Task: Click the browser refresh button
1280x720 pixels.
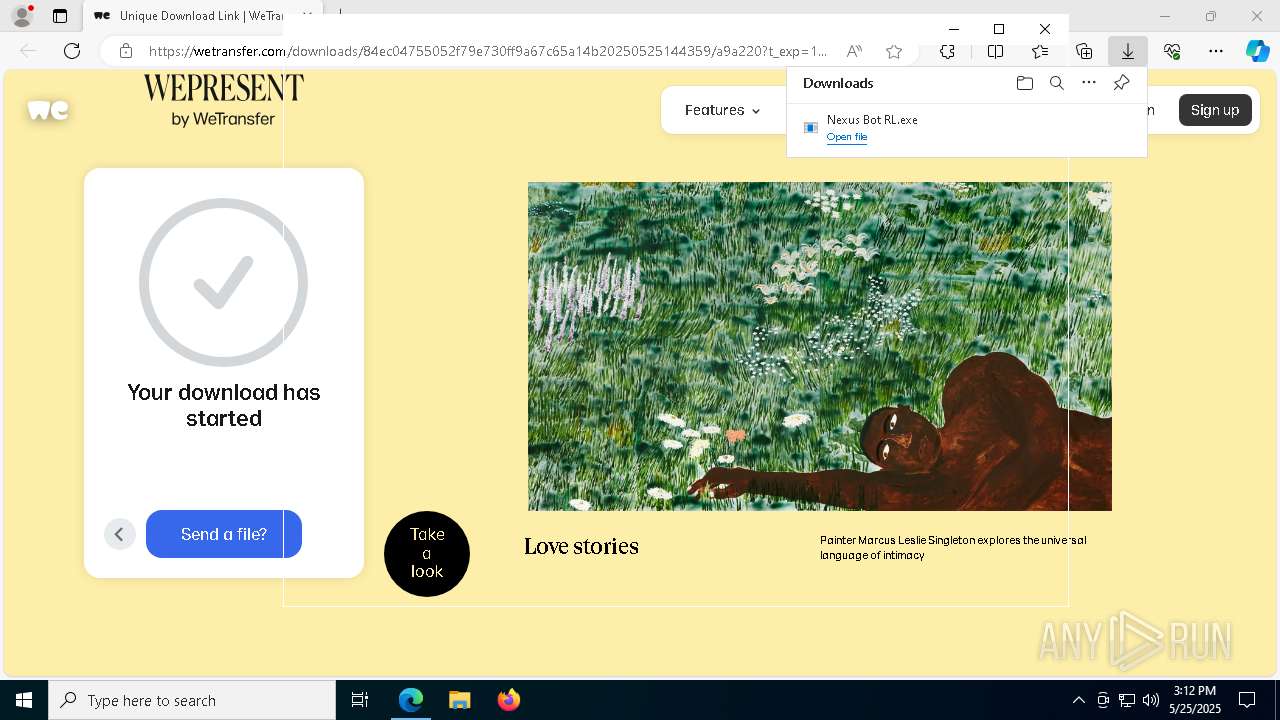Action: (72, 51)
